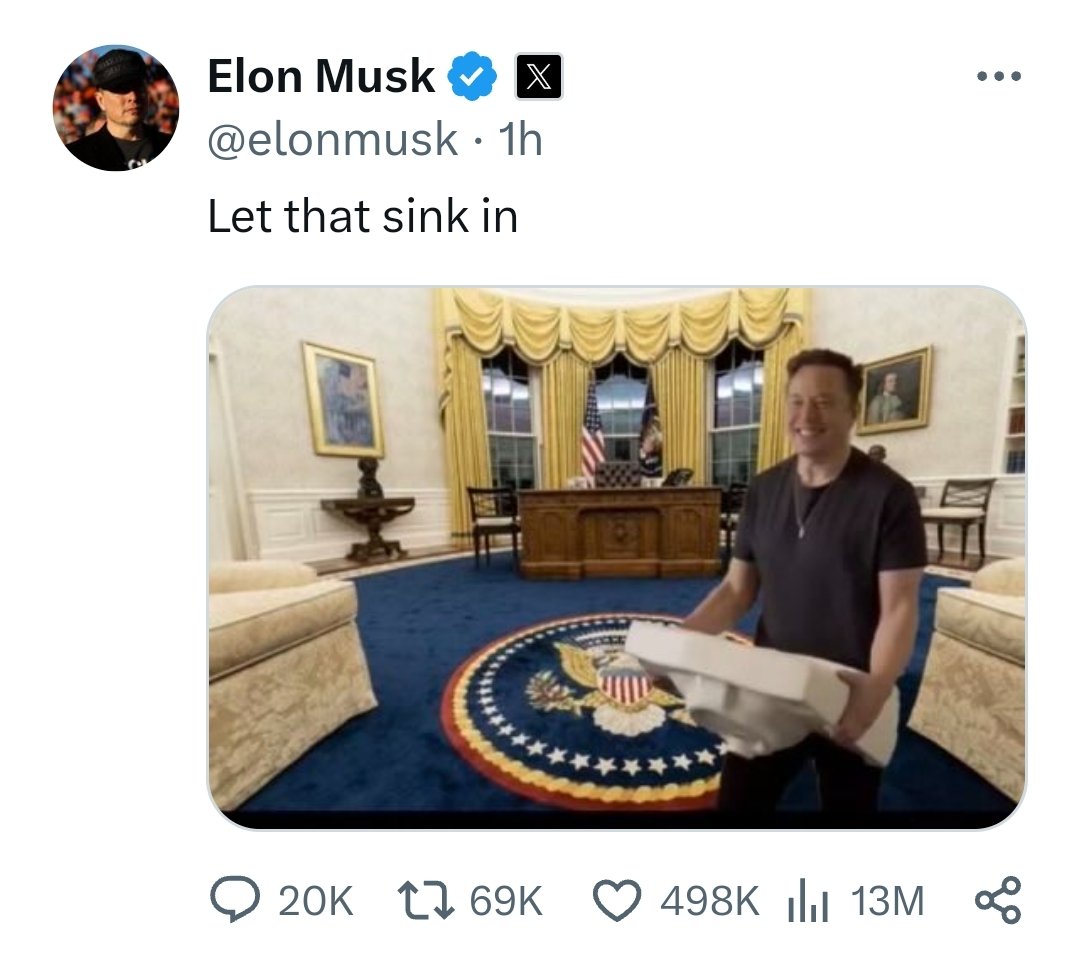Open tweet permalink via 1h timestamp
The width and height of the screenshot is (1080, 964).
tap(520, 140)
